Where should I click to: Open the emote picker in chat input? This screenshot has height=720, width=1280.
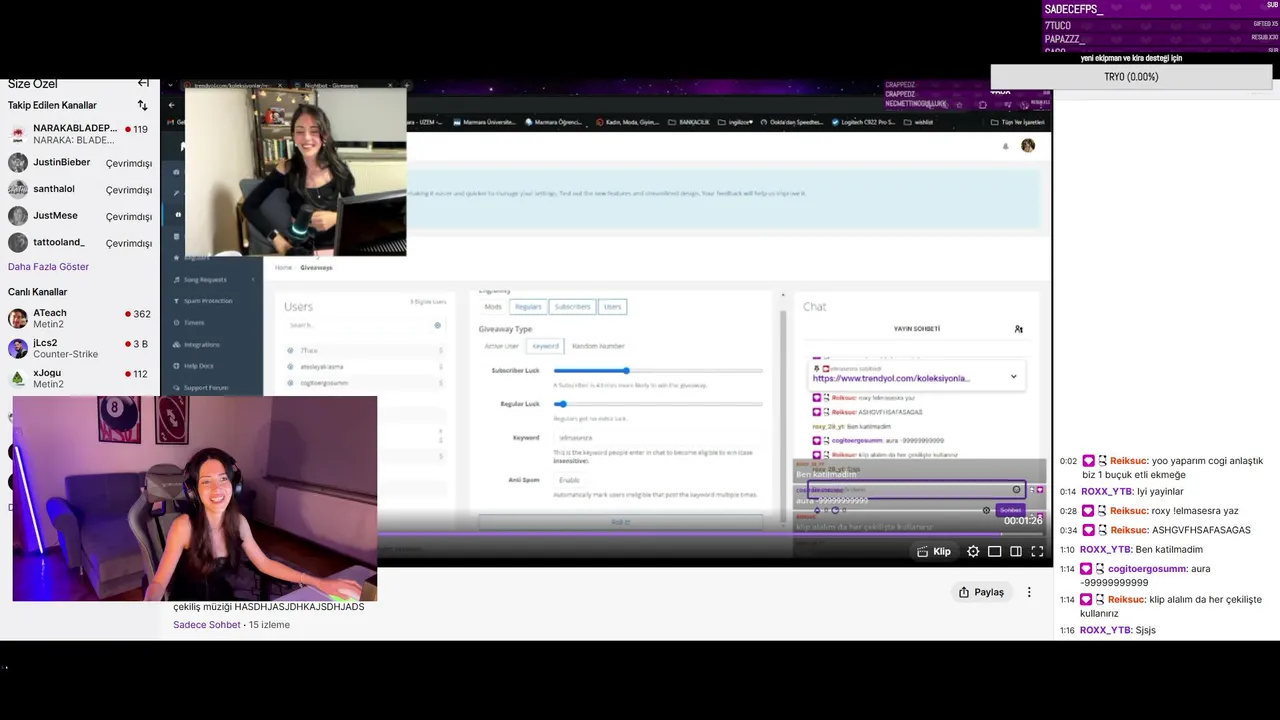tap(1017, 489)
